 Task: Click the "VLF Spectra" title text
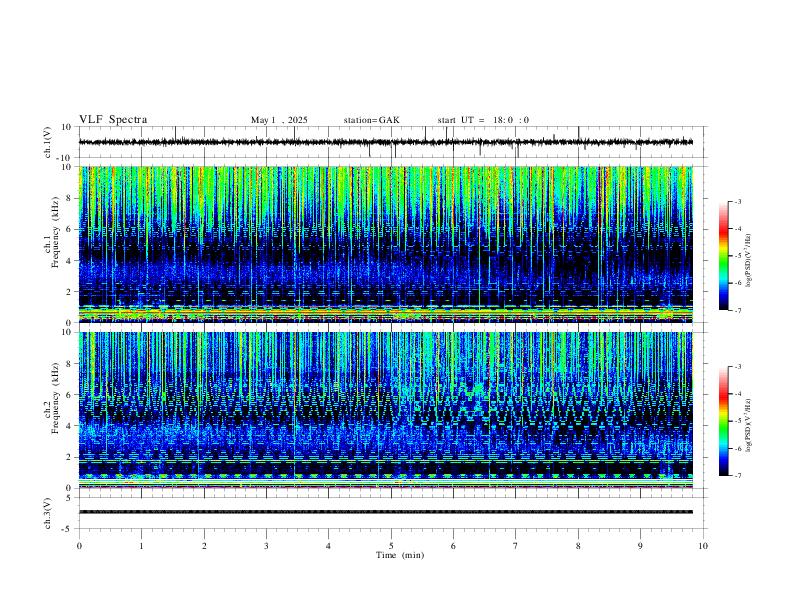(113, 120)
